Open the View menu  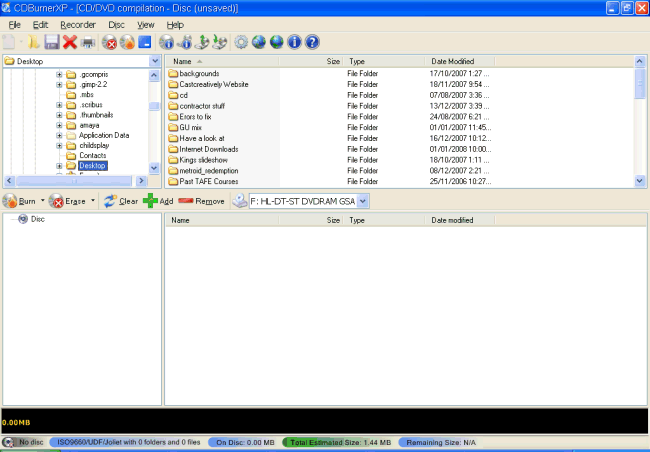(x=146, y=25)
